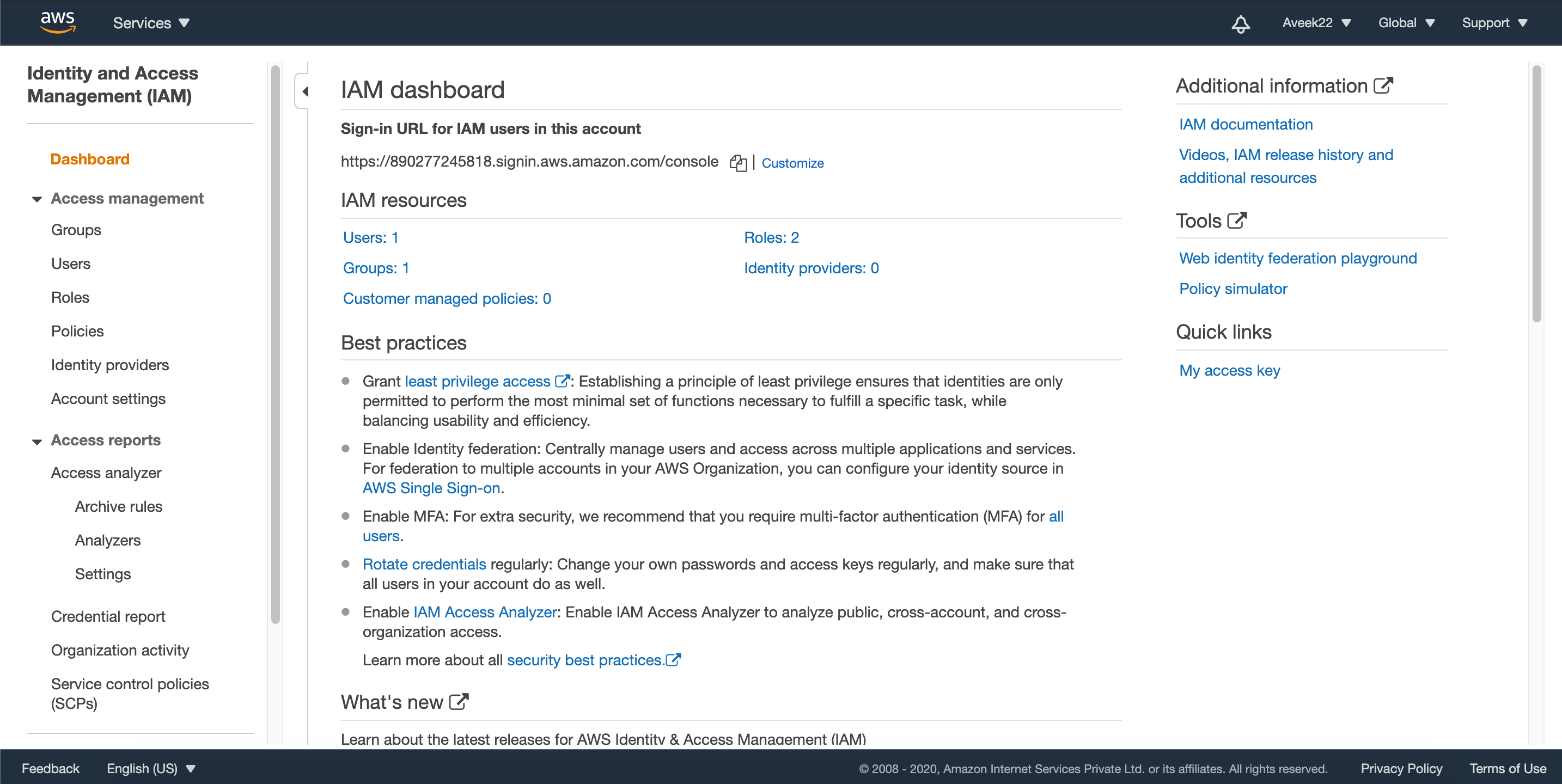Open the Aveek22 account dropdown
Viewport: 1562px width, 784px height.
[x=1316, y=22]
